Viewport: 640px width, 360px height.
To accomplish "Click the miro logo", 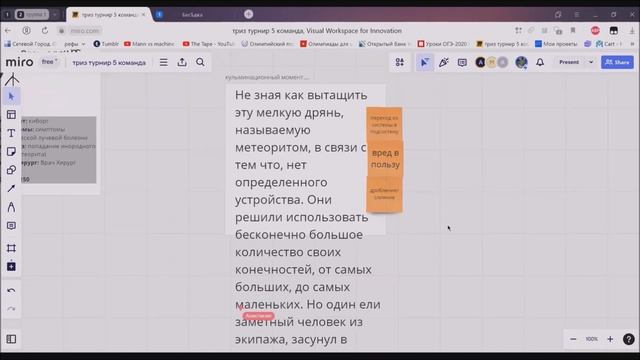I will 19,62.
